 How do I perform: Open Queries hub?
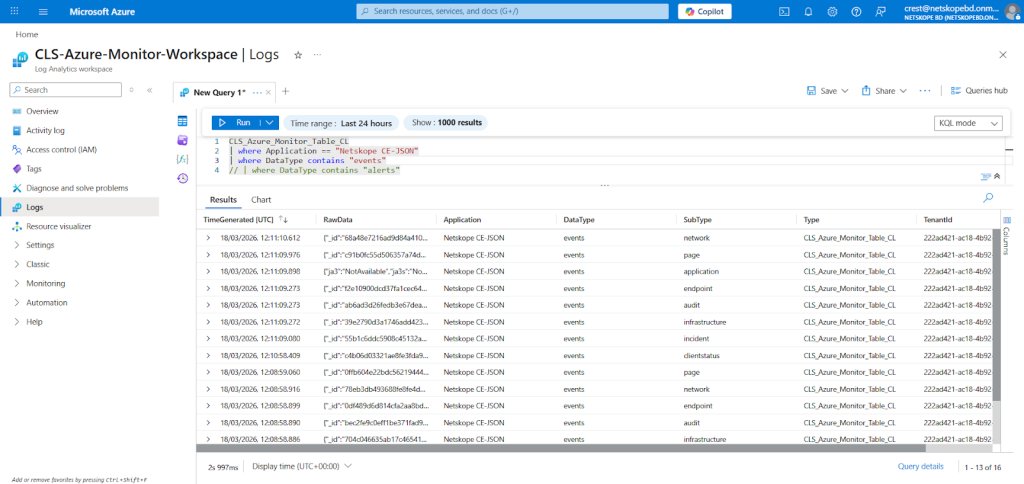click(979, 91)
